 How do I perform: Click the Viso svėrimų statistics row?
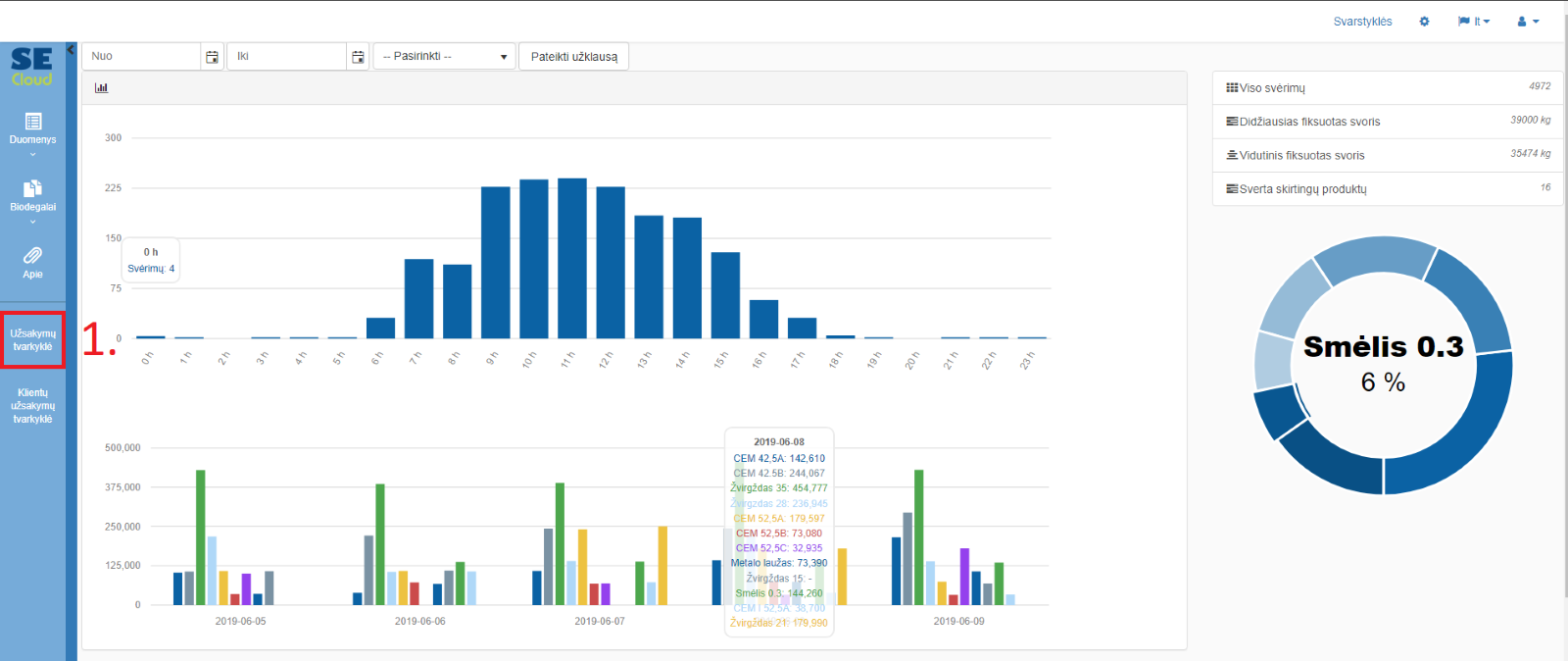coord(1387,88)
